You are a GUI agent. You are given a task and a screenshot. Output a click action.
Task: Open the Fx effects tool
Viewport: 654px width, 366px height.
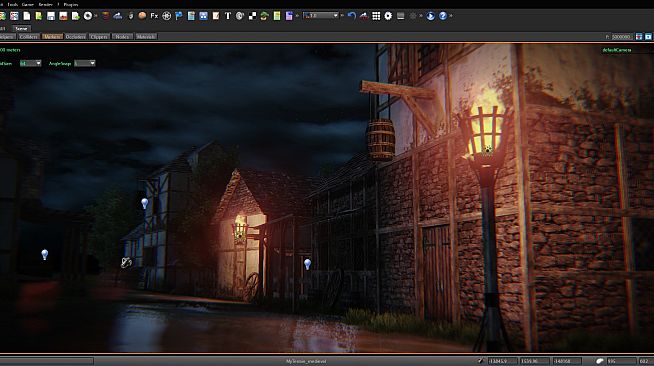click(x=154, y=16)
